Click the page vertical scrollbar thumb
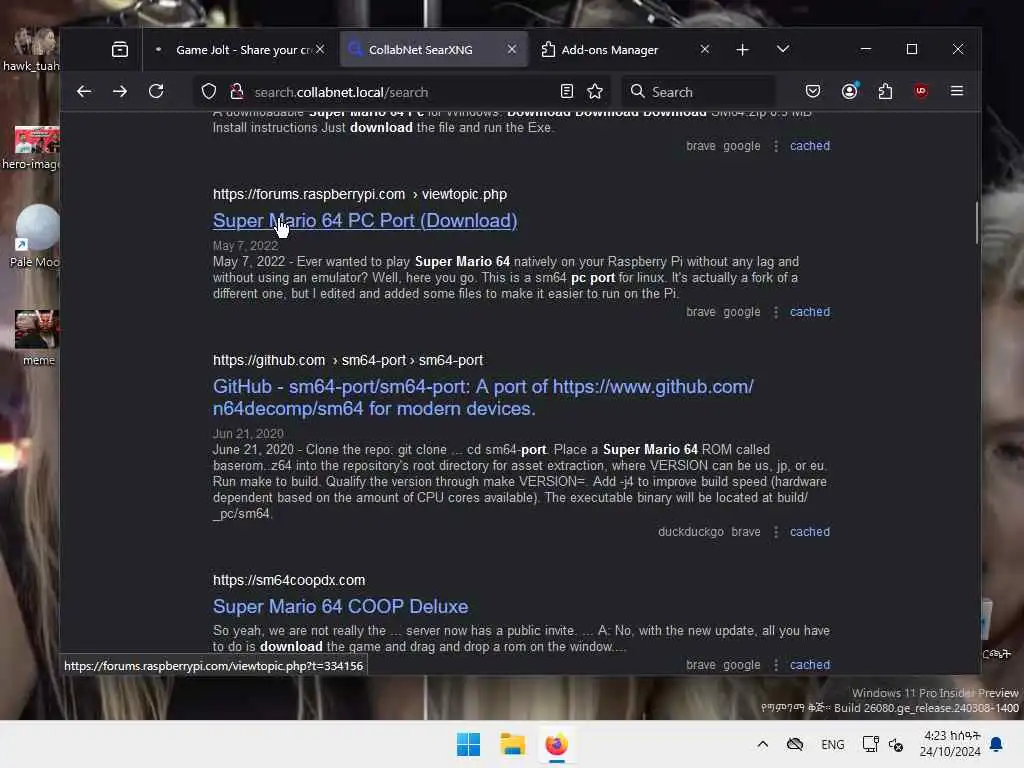This screenshot has height=768, width=1024. (x=976, y=223)
